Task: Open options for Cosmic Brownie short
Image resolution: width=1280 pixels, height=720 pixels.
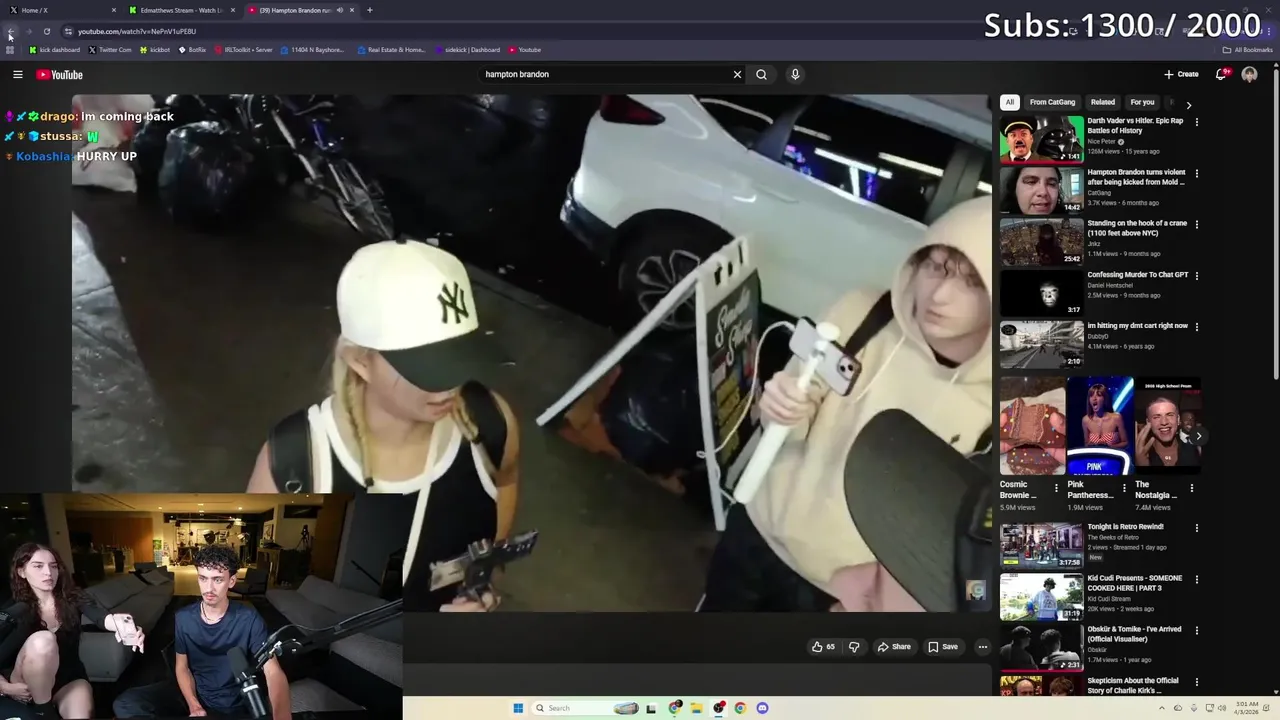Action: pos(1056,488)
